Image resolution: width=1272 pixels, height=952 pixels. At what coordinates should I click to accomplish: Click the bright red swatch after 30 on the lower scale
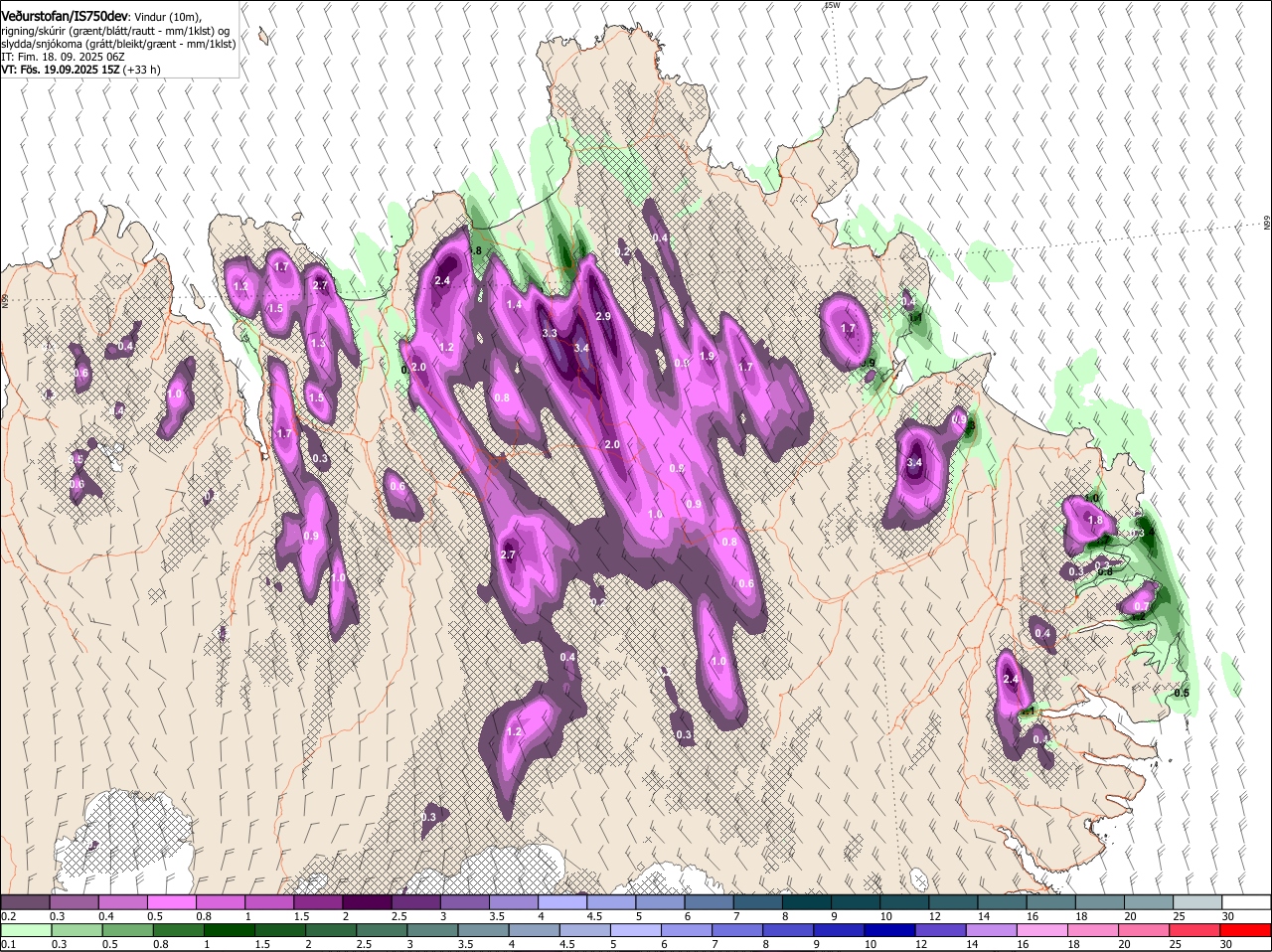[x=1247, y=930]
